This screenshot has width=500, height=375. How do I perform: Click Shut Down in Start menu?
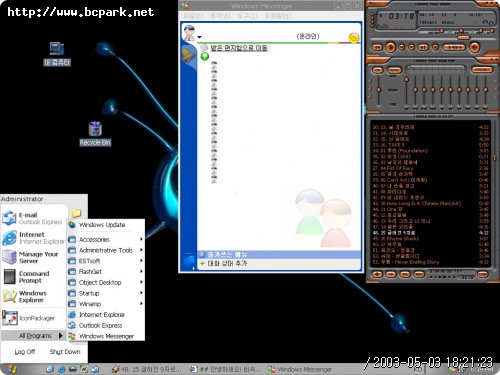65,351
